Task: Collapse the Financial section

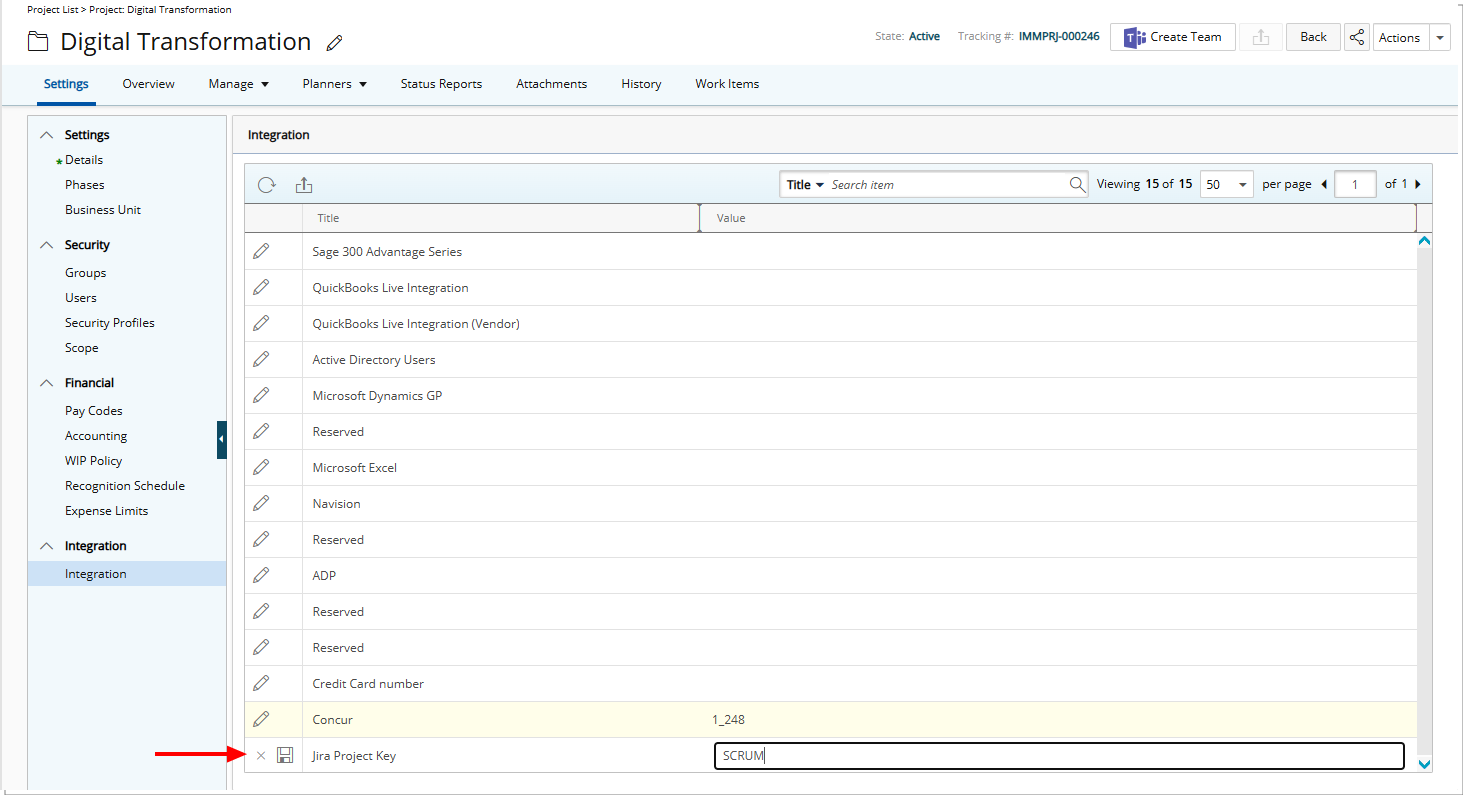Action: (x=45, y=383)
